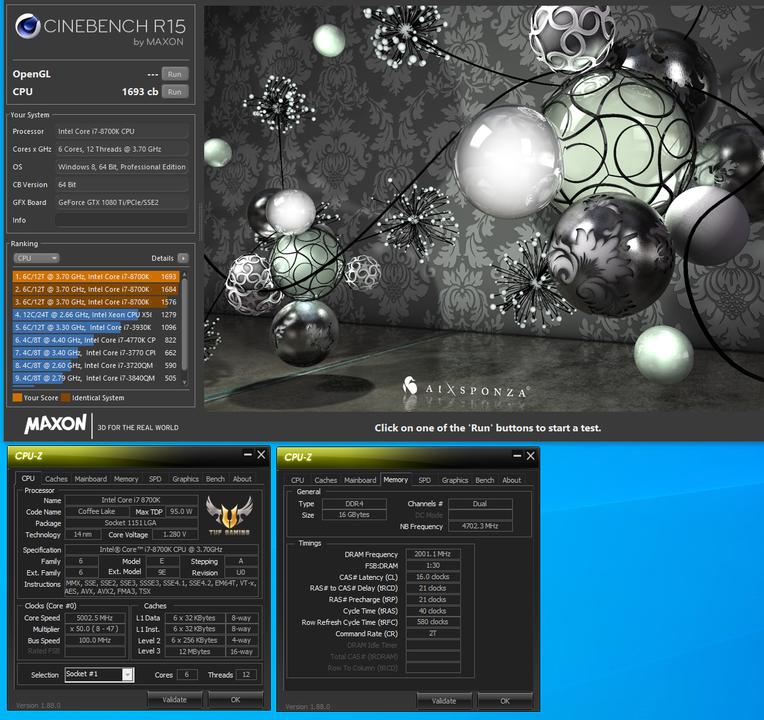Open Graphics tab in right CPU-Z window
The image size is (764, 720).
pyautogui.click(x=455, y=480)
